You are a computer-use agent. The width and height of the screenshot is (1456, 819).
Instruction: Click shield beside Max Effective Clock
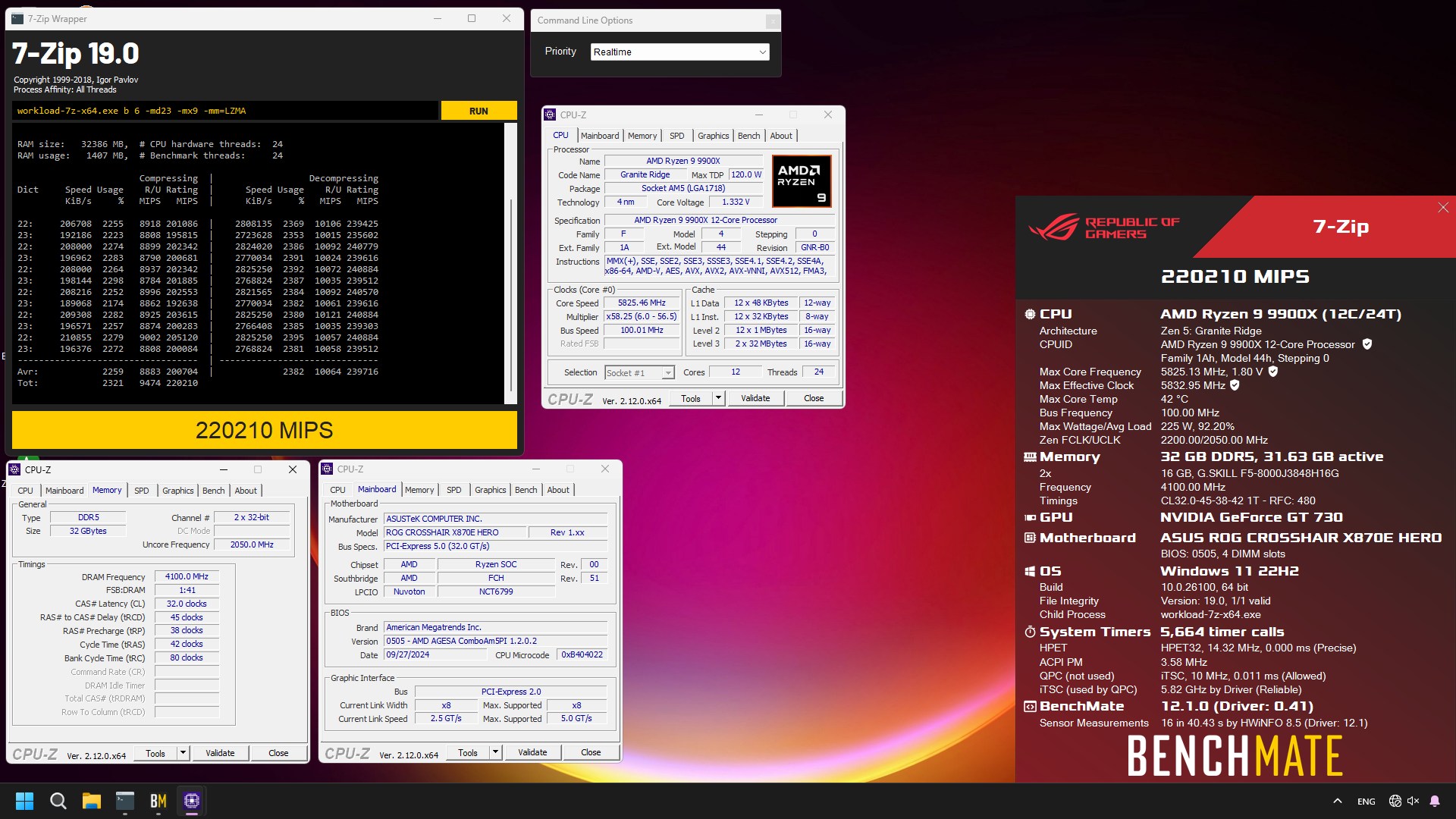1235,385
